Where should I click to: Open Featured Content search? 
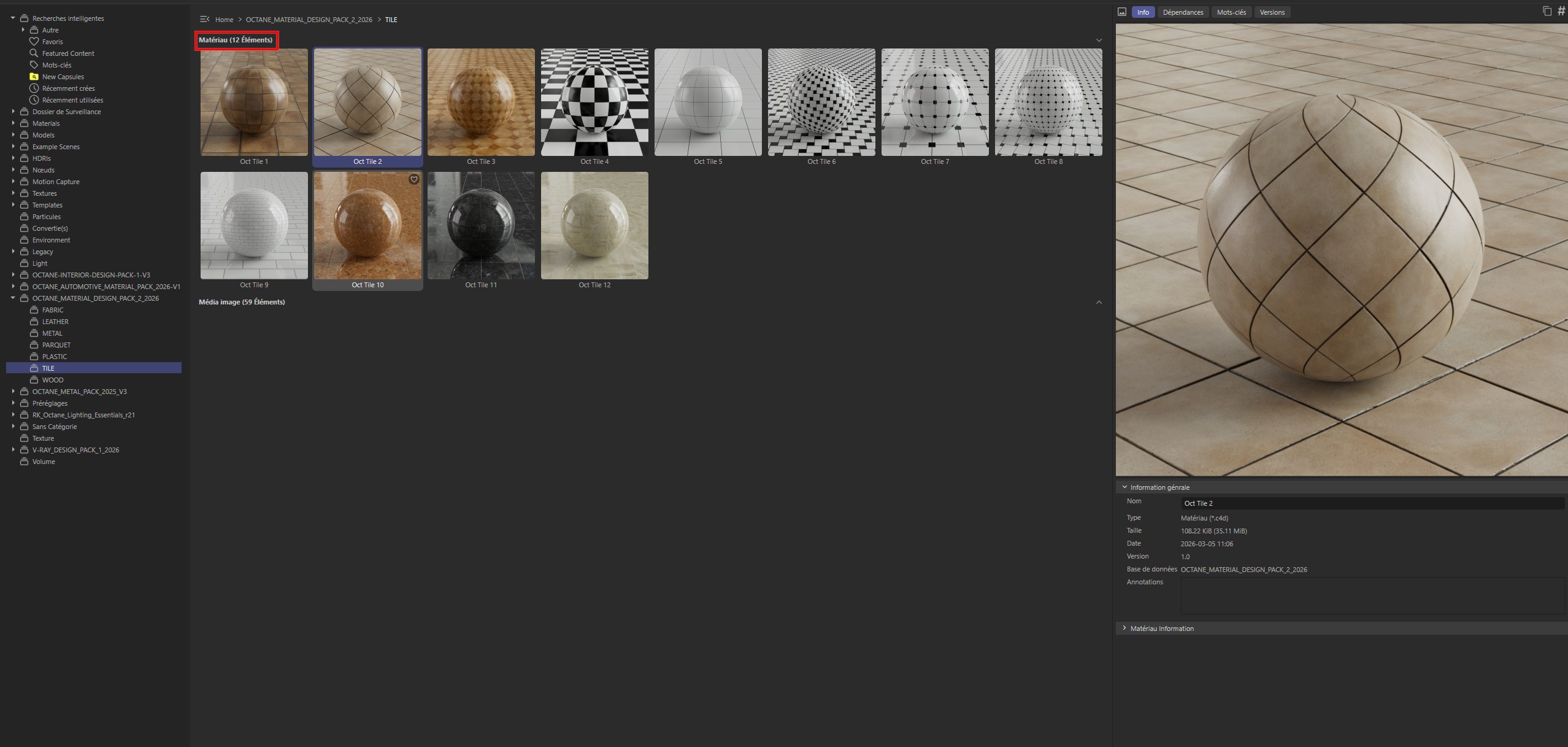click(67, 53)
